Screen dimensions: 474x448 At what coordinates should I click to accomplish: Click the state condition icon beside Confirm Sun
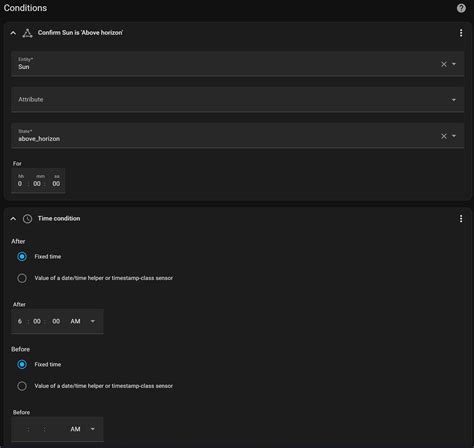[x=27, y=33]
